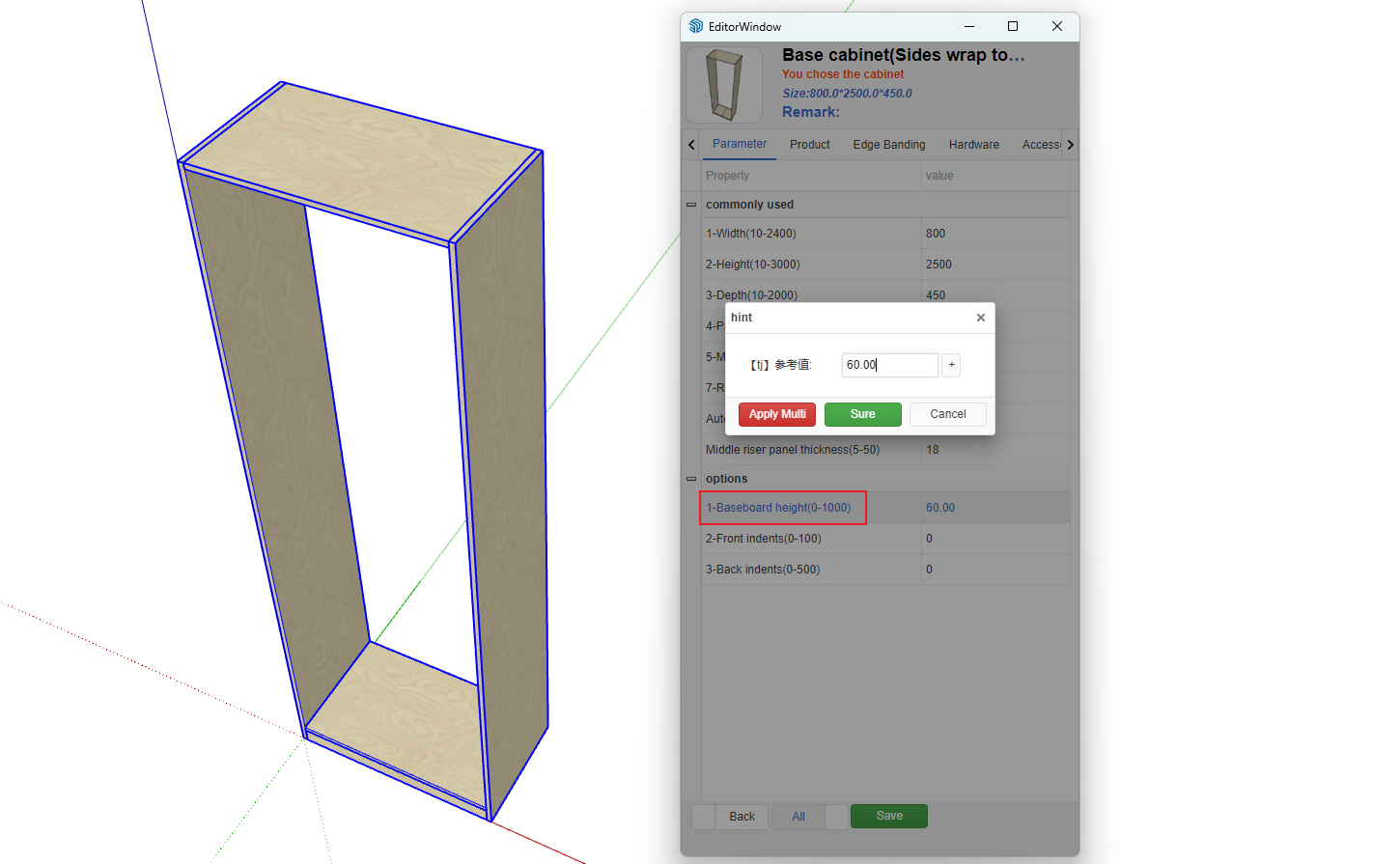Click the Back button
The height and width of the screenshot is (864, 1400).
point(742,817)
